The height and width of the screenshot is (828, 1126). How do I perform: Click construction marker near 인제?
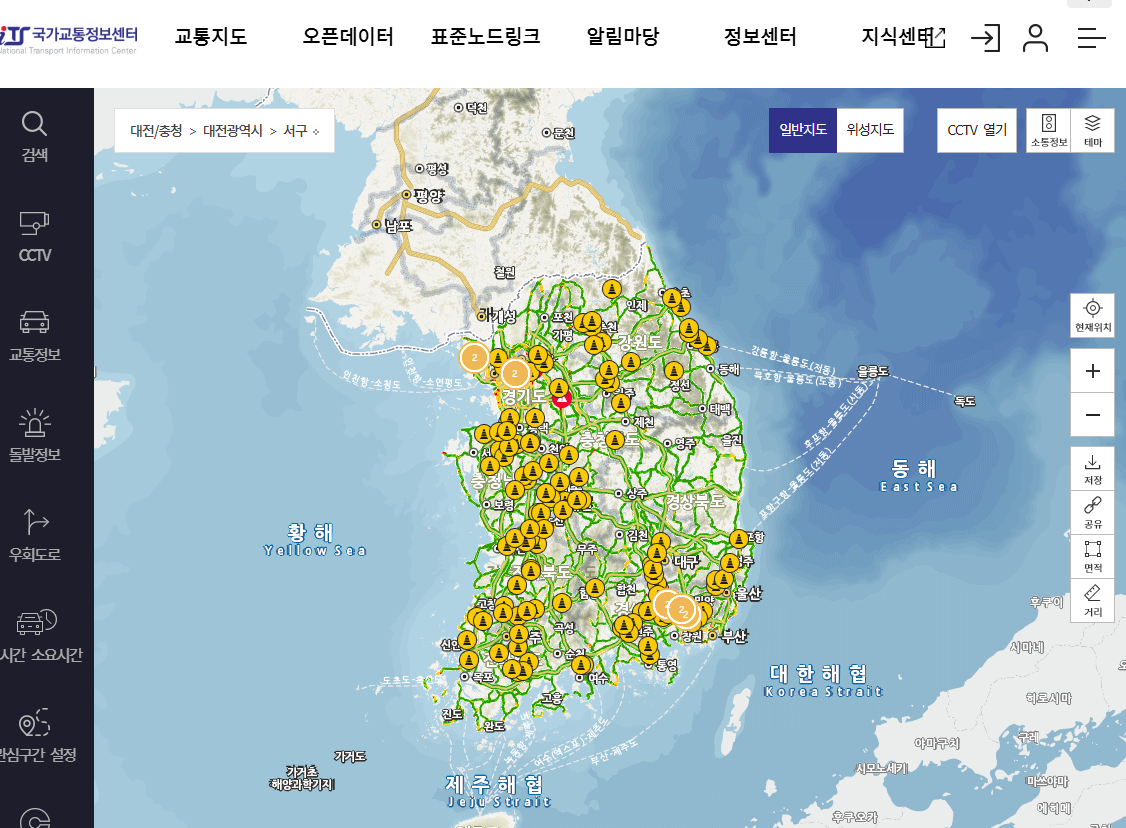click(x=612, y=289)
